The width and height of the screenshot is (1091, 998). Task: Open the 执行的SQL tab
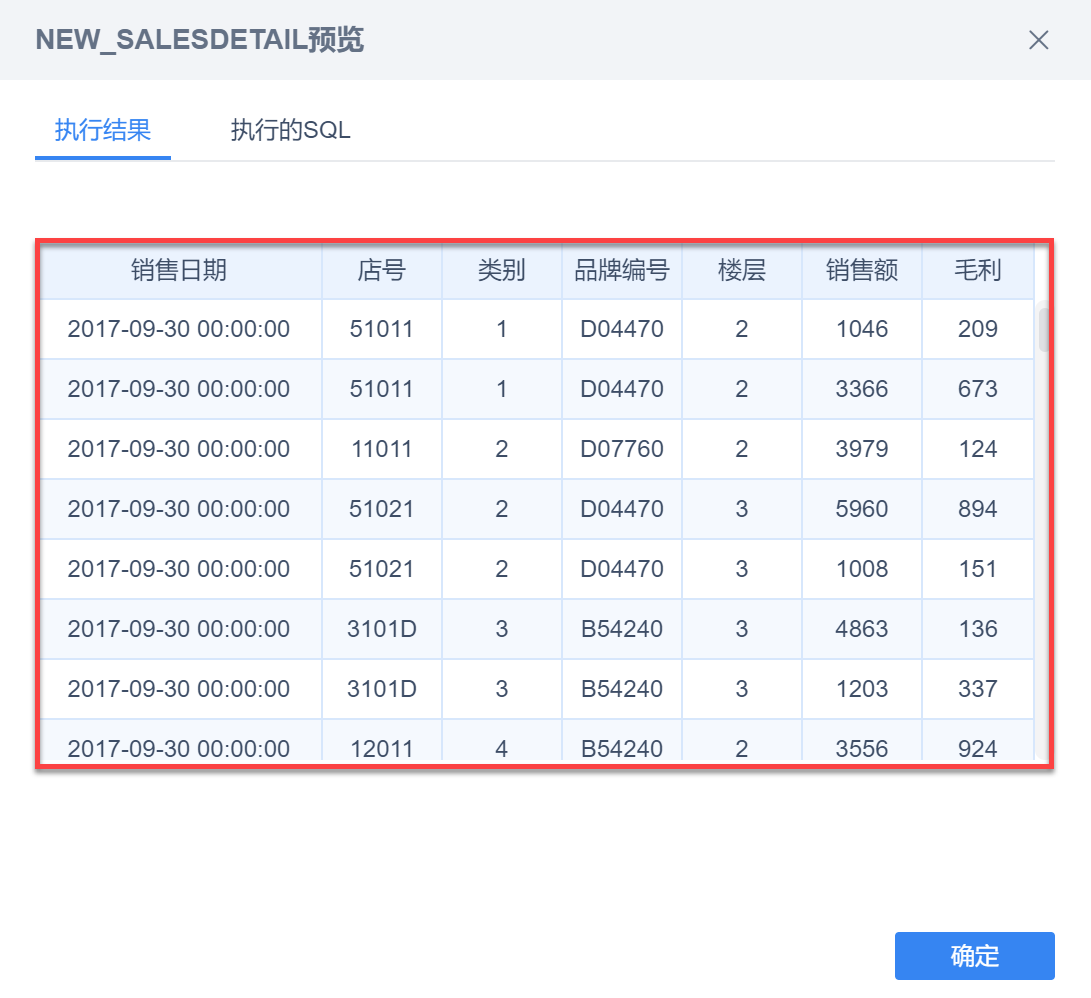(290, 130)
